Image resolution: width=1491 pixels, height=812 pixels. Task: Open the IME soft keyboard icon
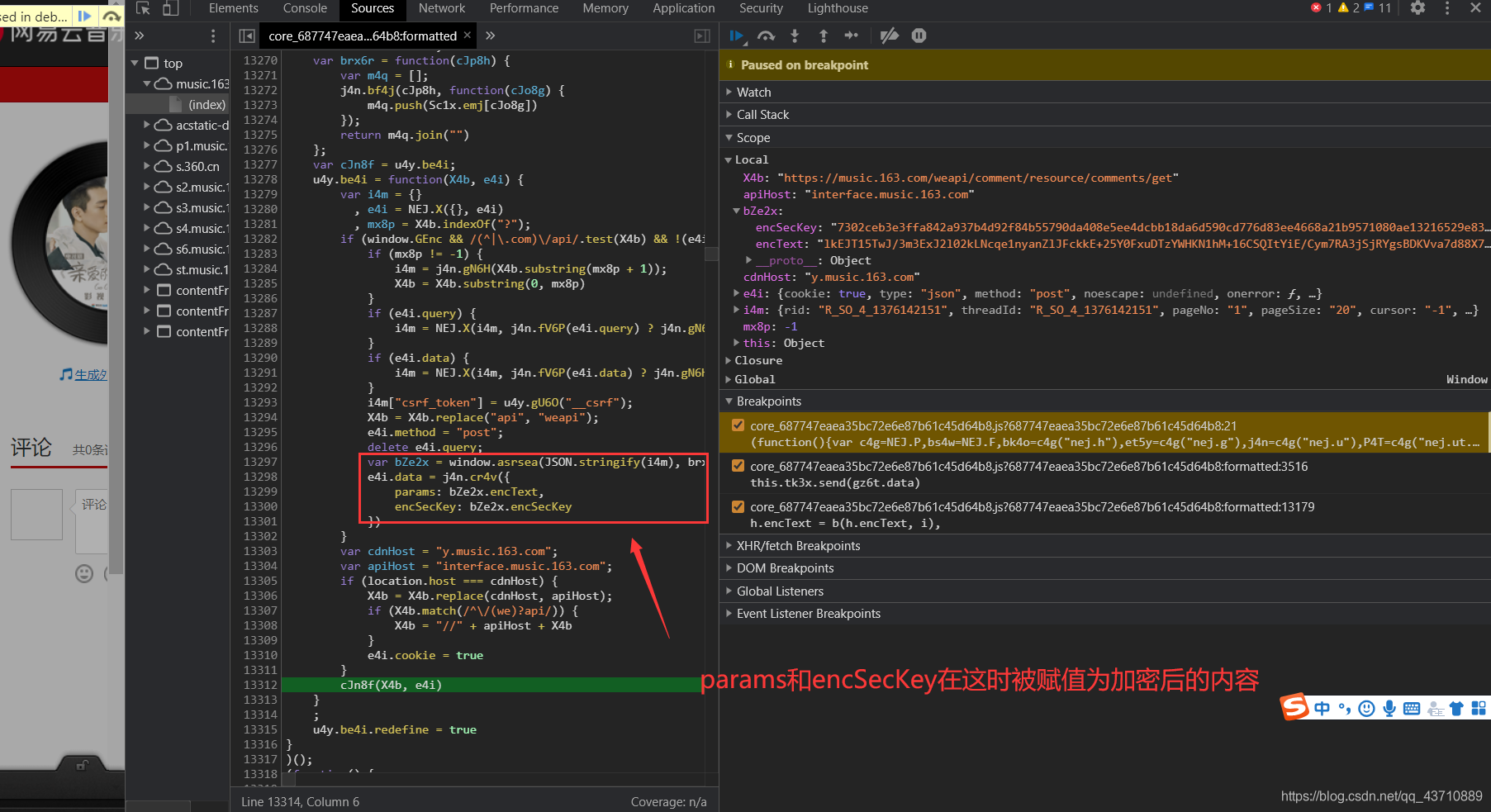point(1412,708)
